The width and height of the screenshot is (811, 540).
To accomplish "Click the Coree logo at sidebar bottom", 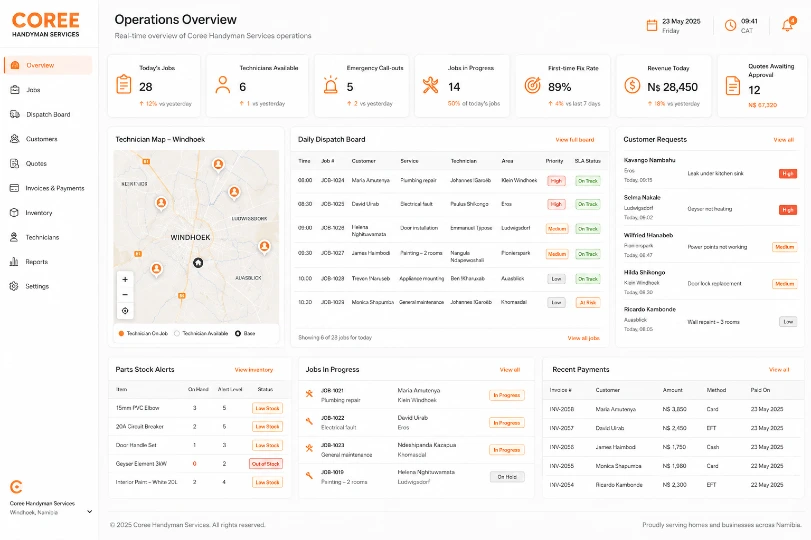I will 17,487.
